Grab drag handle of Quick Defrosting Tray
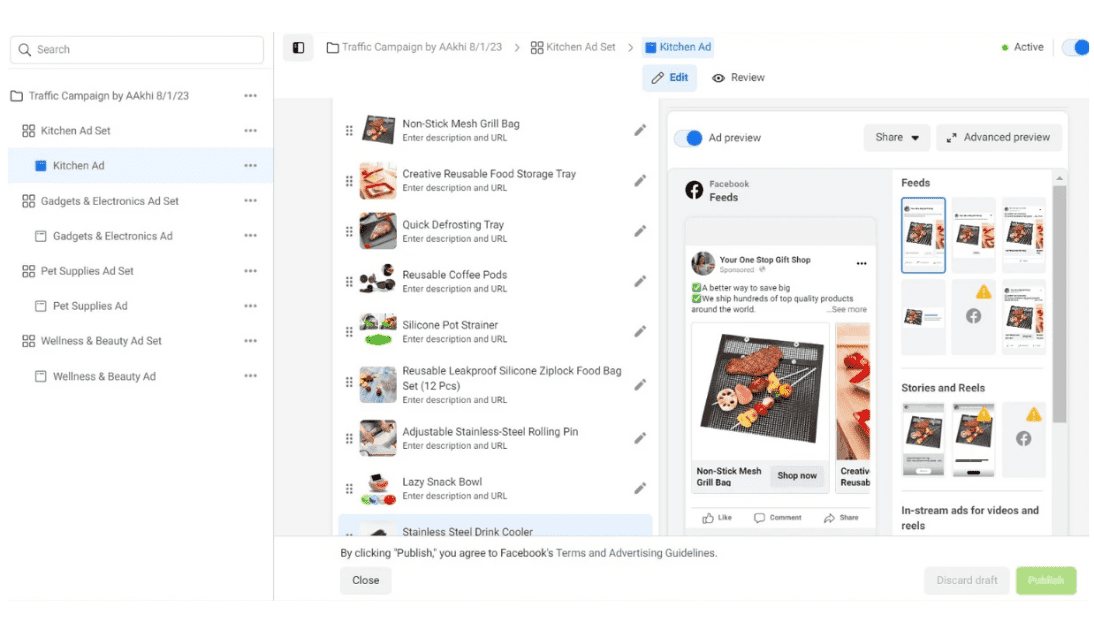The width and height of the screenshot is (1094, 625). 349,231
